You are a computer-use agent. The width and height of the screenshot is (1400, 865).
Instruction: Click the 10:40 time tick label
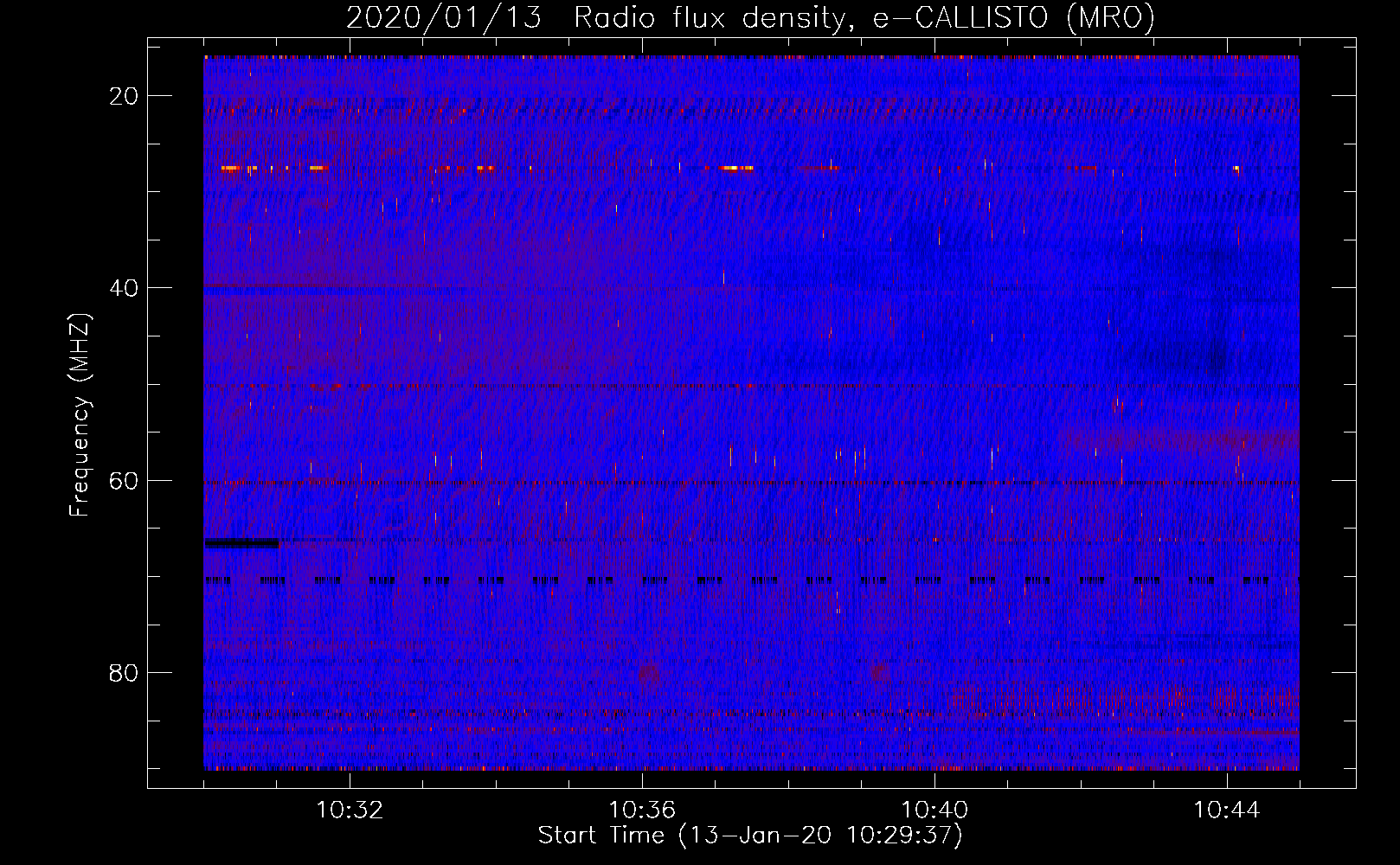pyautogui.click(x=934, y=811)
